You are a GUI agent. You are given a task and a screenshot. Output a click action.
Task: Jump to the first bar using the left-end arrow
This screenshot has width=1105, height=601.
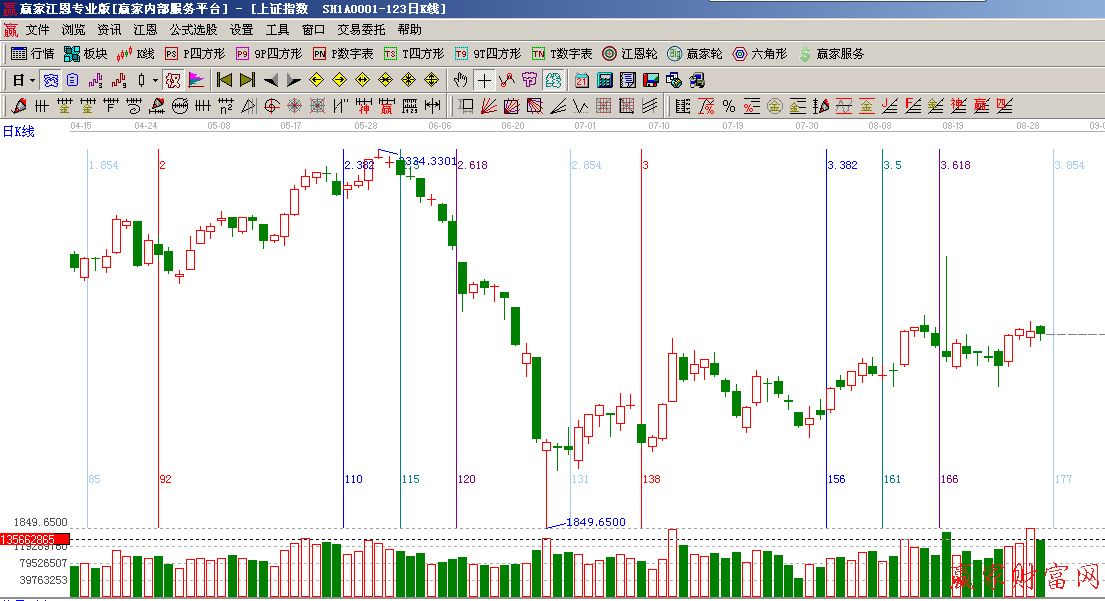pos(224,80)
